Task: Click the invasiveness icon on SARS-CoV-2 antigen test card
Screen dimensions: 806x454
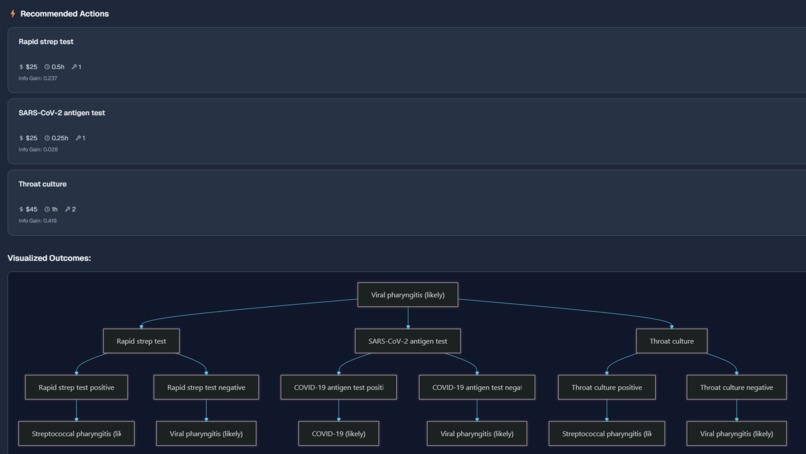Action: [78, 138]
